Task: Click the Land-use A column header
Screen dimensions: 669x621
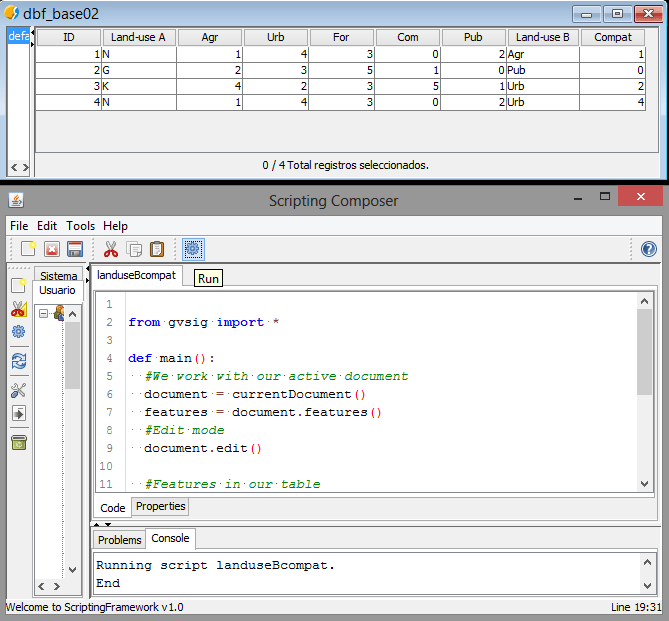Action: click(139, 37)
